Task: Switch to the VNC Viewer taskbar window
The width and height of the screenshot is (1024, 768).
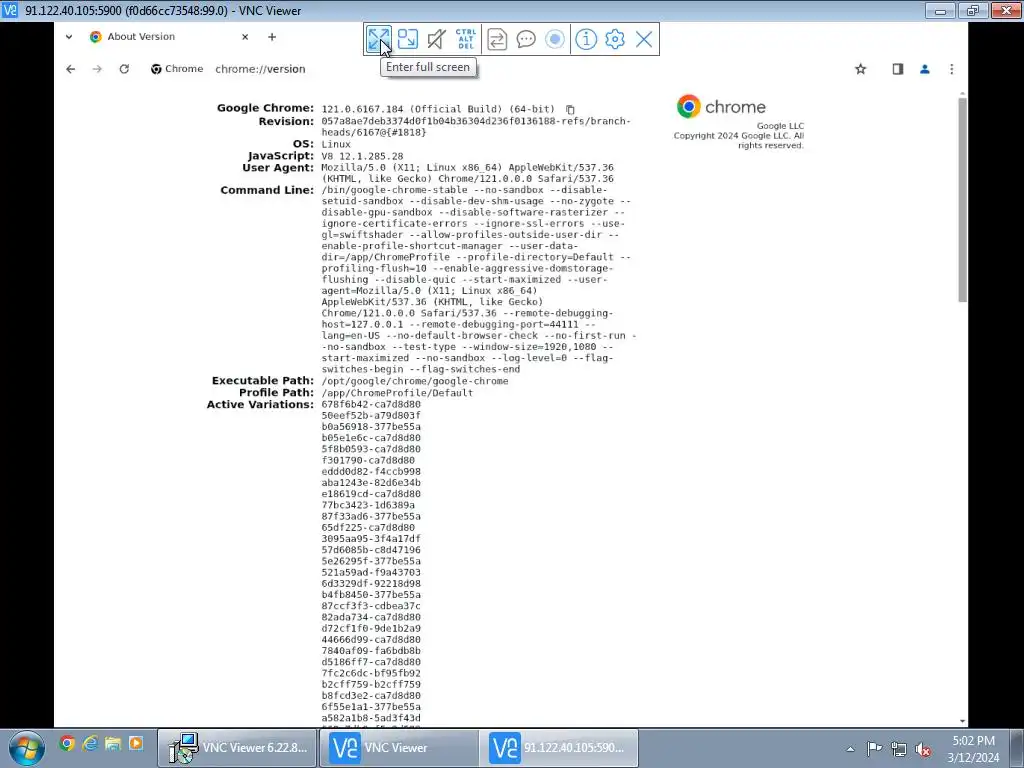Action: (399, 748)
